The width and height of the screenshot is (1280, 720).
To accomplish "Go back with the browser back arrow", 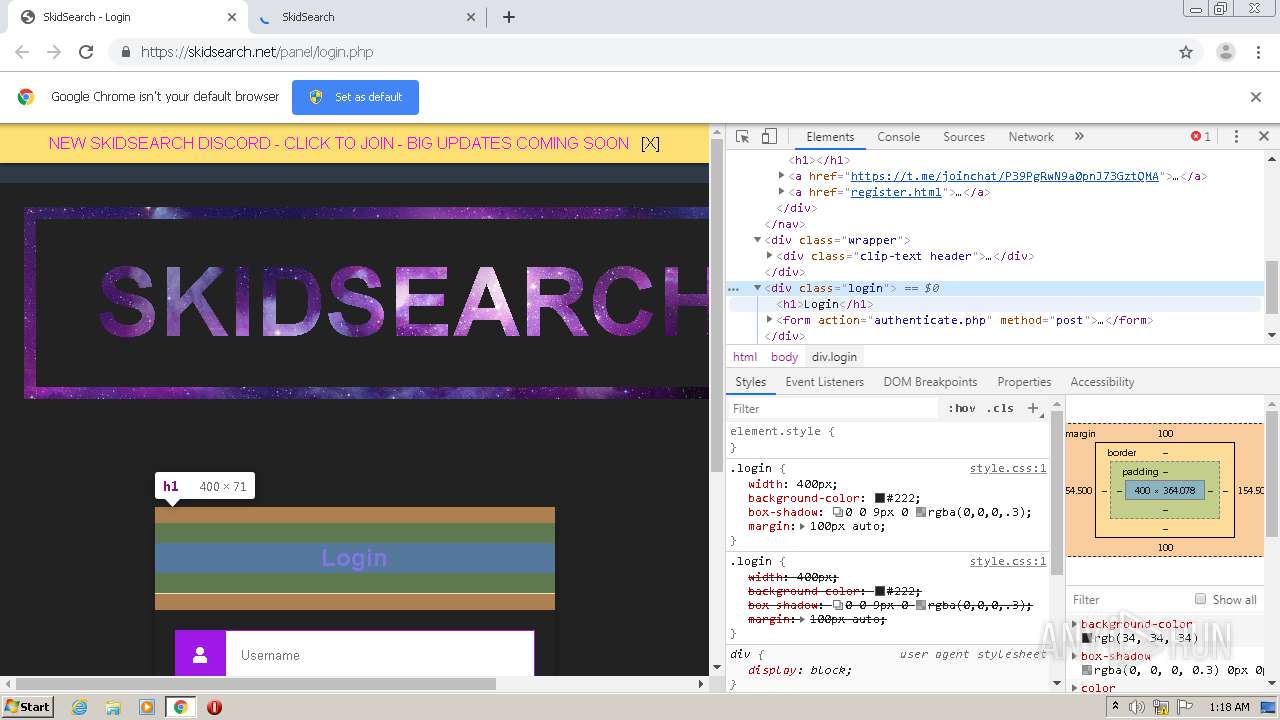I will point(22,52).
